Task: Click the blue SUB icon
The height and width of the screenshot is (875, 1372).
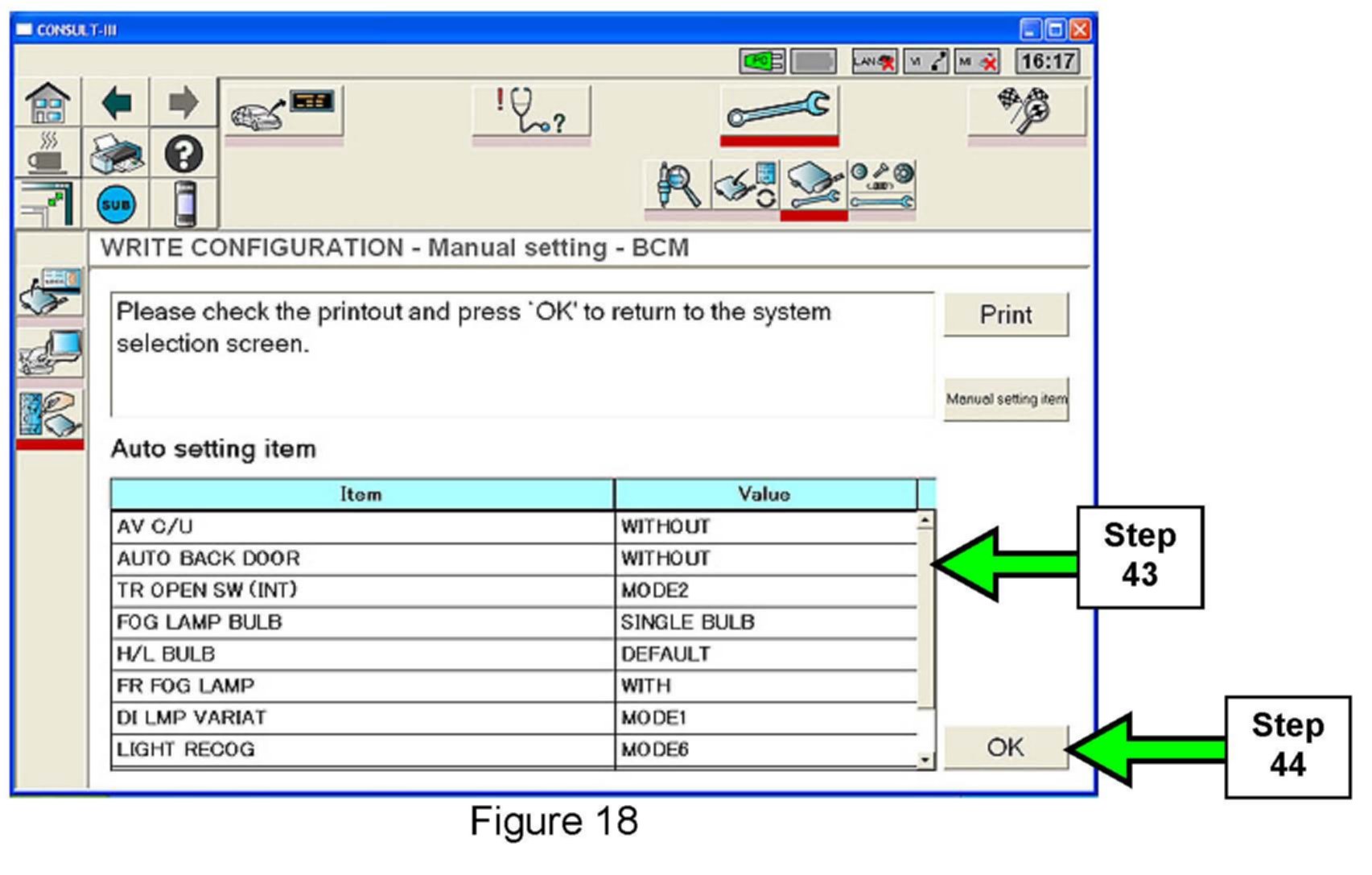Action: (x=117, y=204)
